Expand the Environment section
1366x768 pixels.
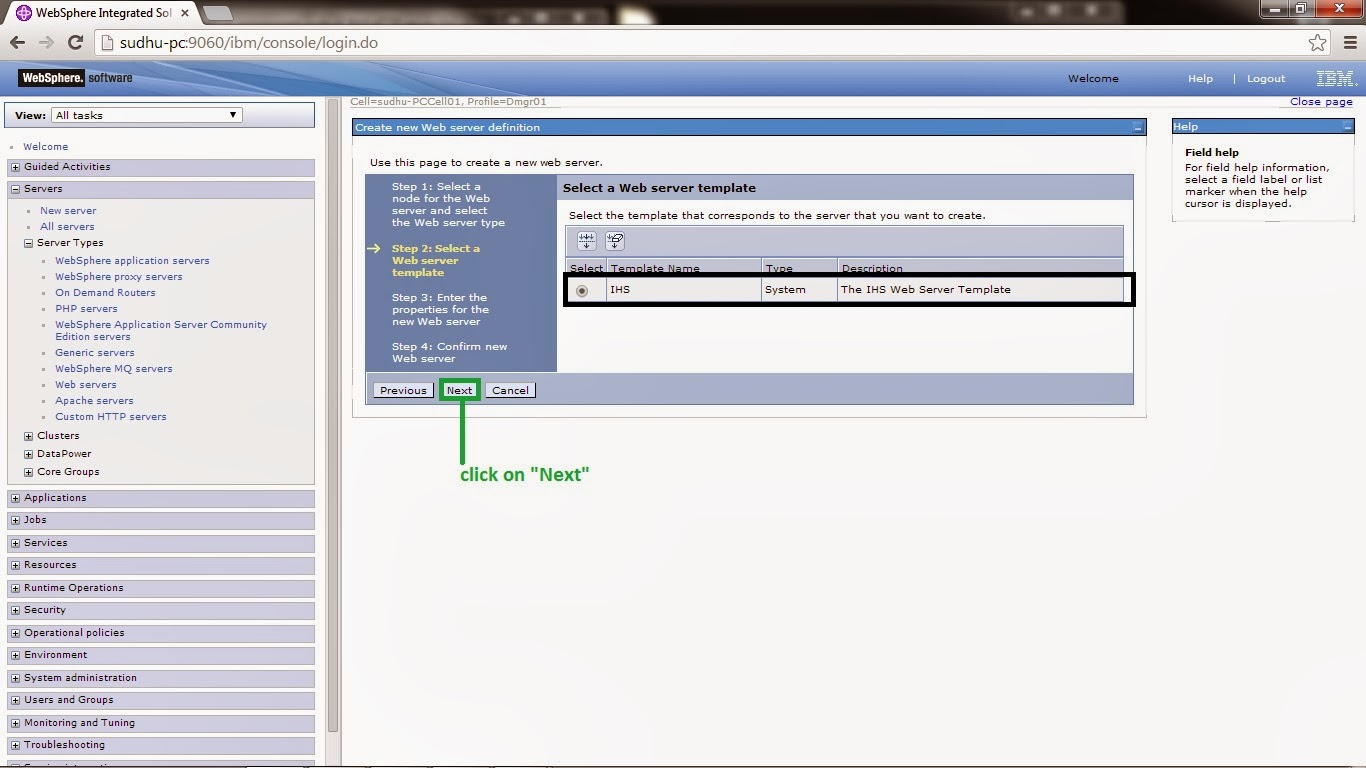tap(16, 655)
